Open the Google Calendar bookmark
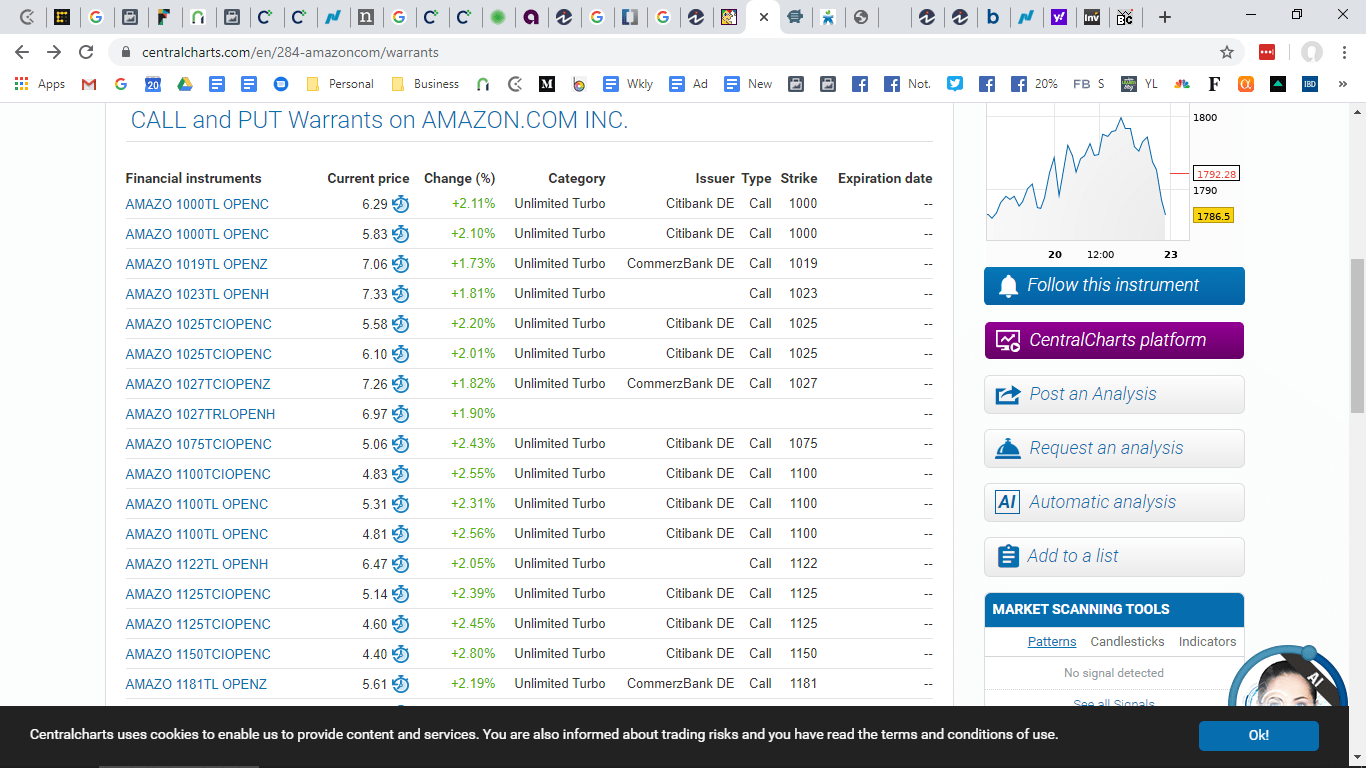The width and height of the screenshot is (1366, 768). (153, 84)
